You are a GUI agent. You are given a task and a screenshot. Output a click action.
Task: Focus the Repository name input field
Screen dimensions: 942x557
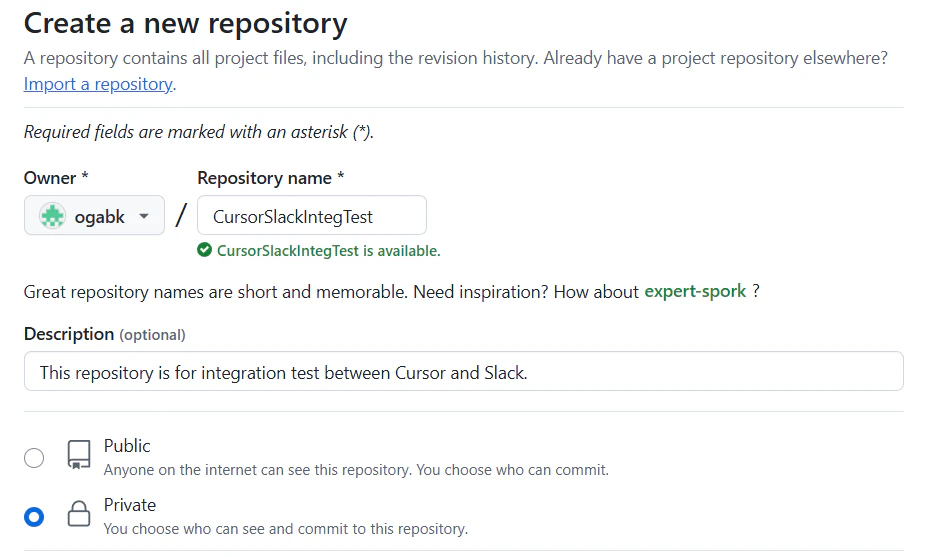(x=312, y=216)
